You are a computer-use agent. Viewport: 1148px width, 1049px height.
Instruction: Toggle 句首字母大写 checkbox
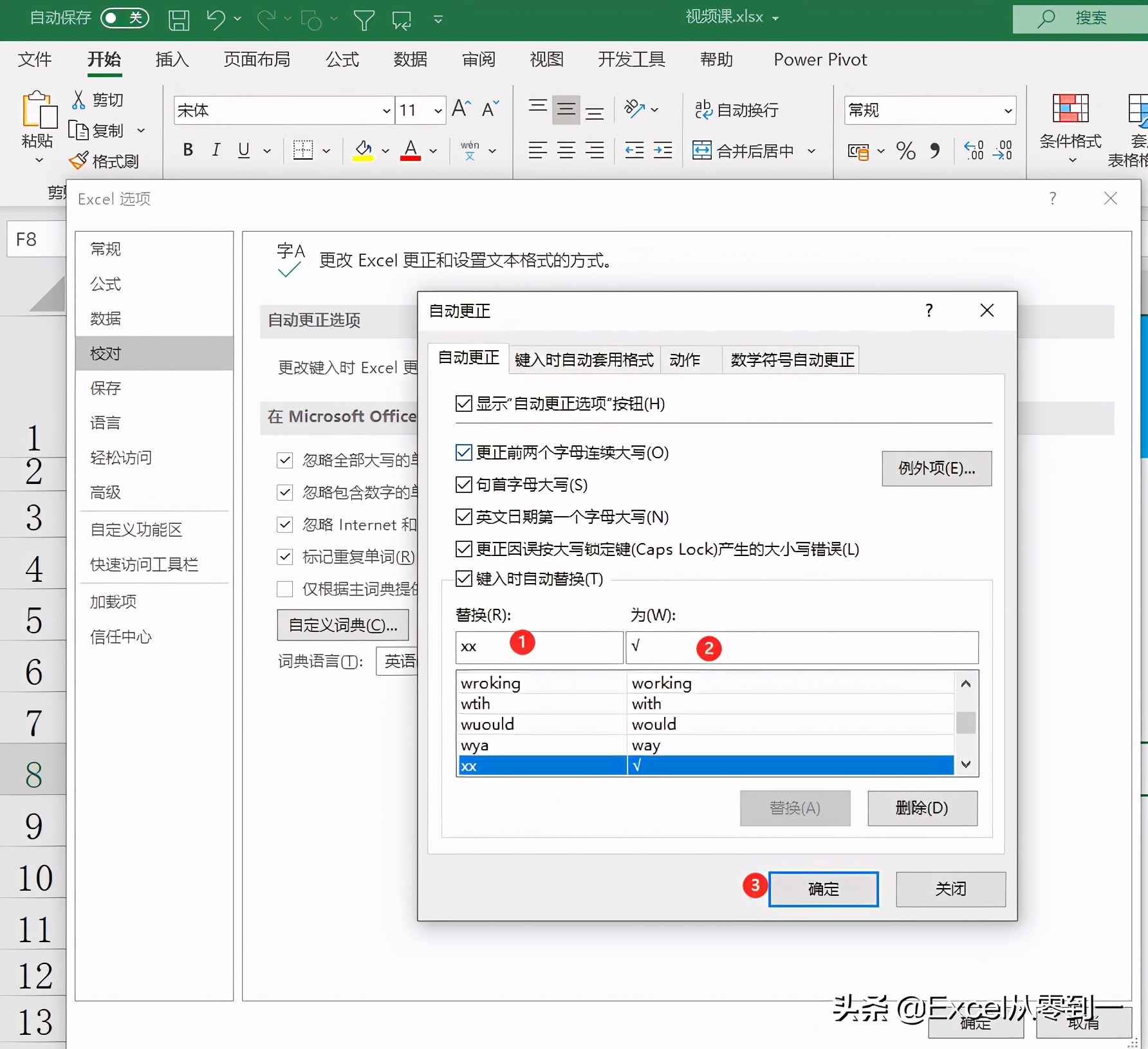coord(463,485)
